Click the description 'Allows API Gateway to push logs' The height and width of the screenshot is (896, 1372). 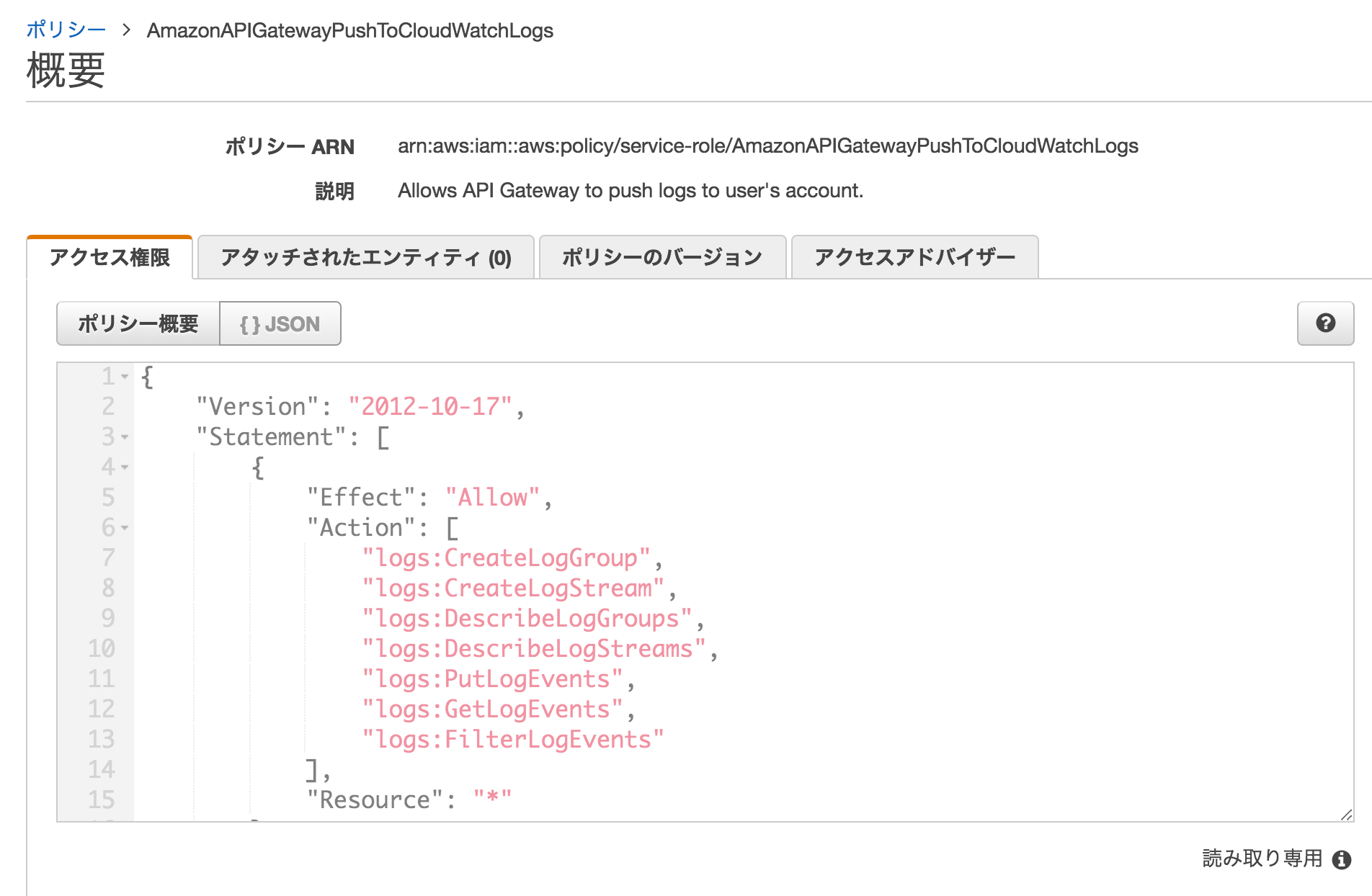(631, 191)
